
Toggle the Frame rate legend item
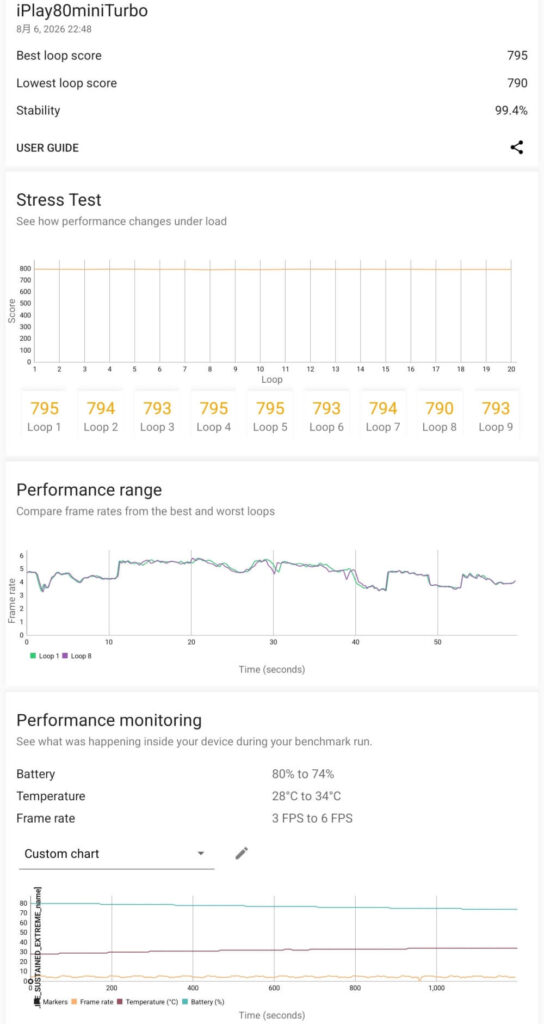(x=93, y=1001)
